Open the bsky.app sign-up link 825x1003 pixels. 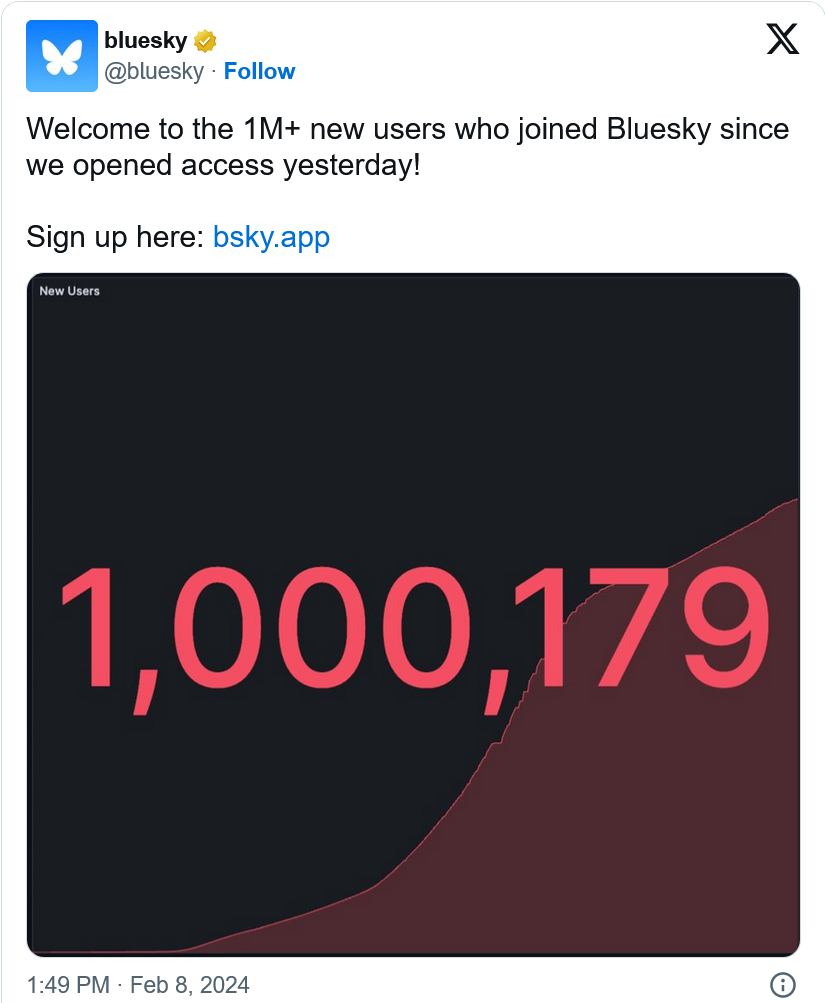pos(271,237)
